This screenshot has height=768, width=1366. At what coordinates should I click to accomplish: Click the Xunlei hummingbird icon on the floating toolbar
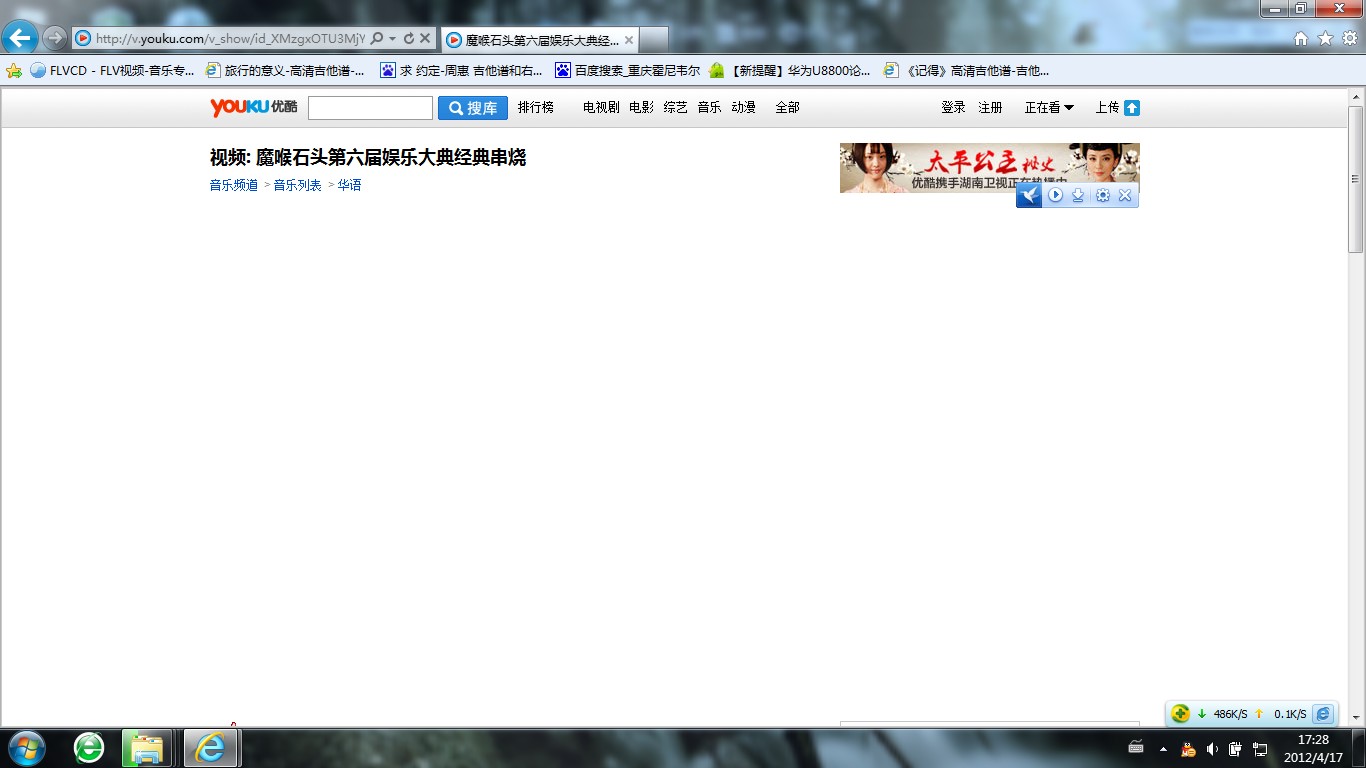click(x=1029, y=195)
